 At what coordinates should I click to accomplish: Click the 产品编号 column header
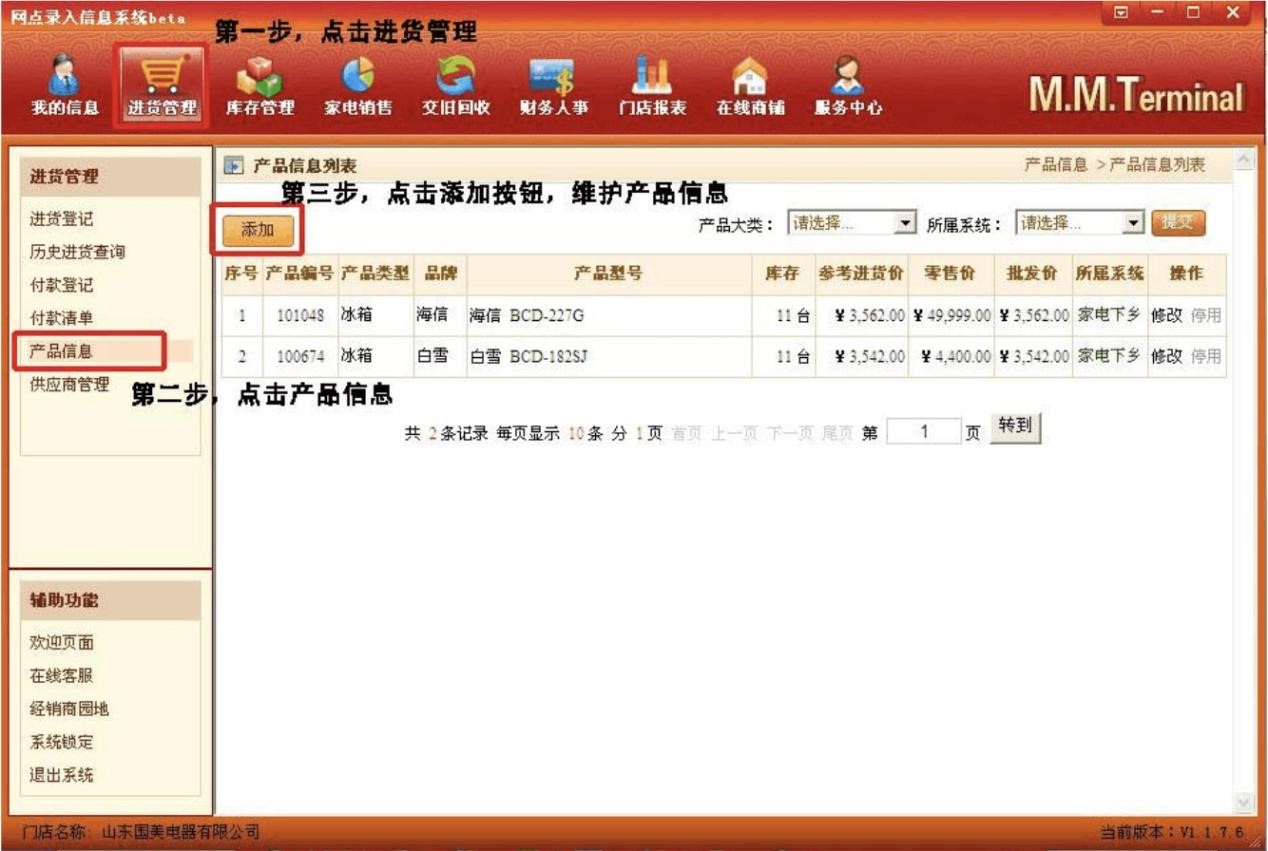300,274
